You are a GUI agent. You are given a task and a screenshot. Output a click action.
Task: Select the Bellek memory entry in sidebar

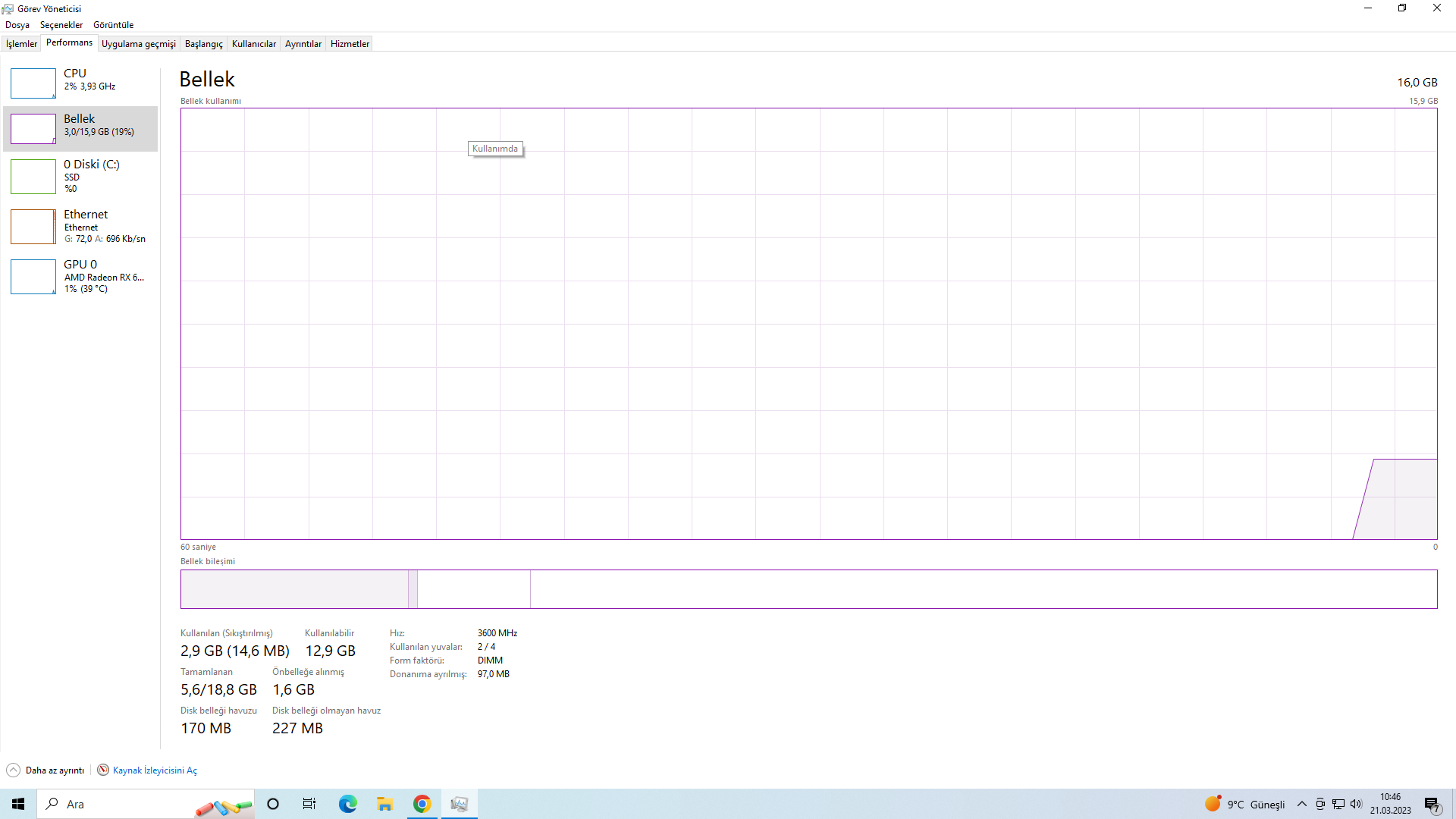click(x=80, y=125)
